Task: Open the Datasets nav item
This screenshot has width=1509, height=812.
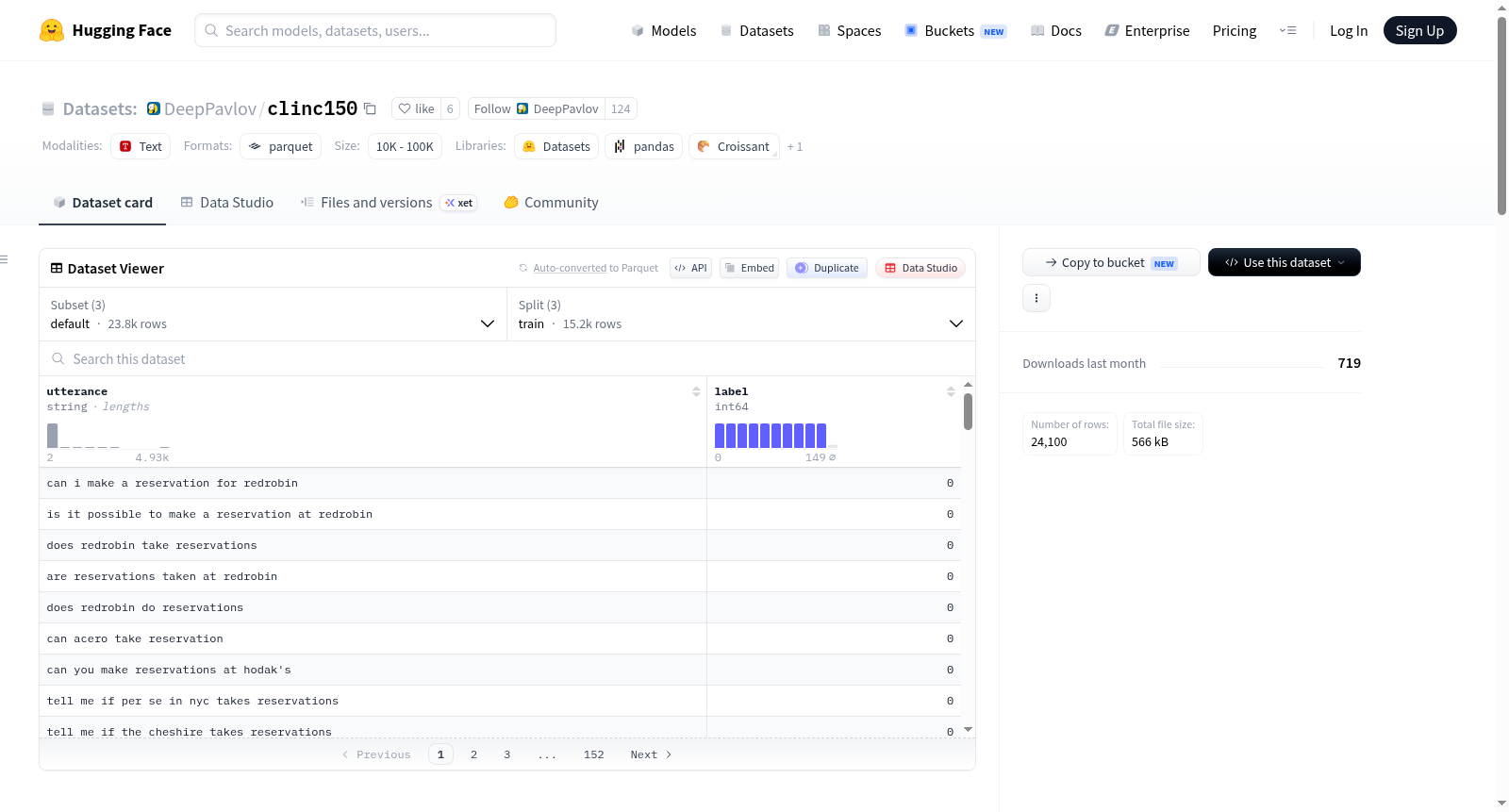Action: tap(756, 31)
